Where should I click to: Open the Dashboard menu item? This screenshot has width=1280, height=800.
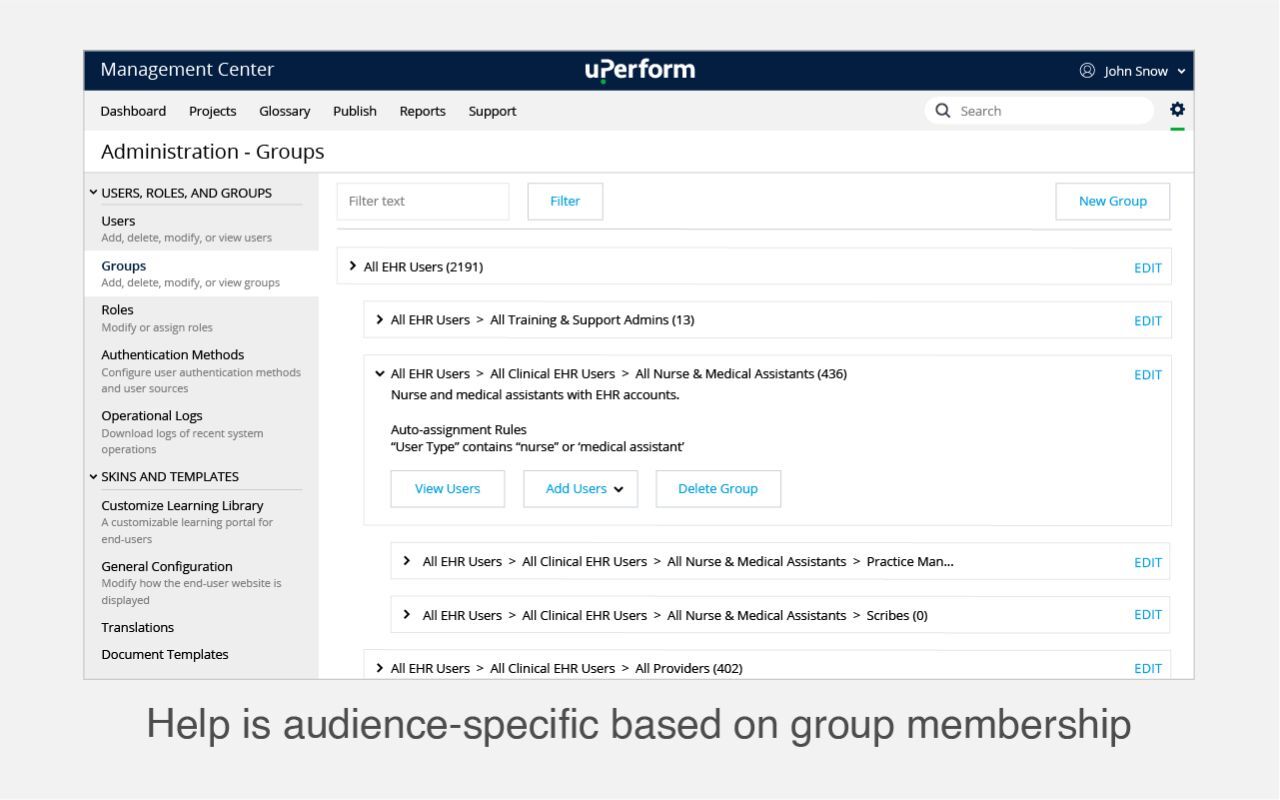133,111
